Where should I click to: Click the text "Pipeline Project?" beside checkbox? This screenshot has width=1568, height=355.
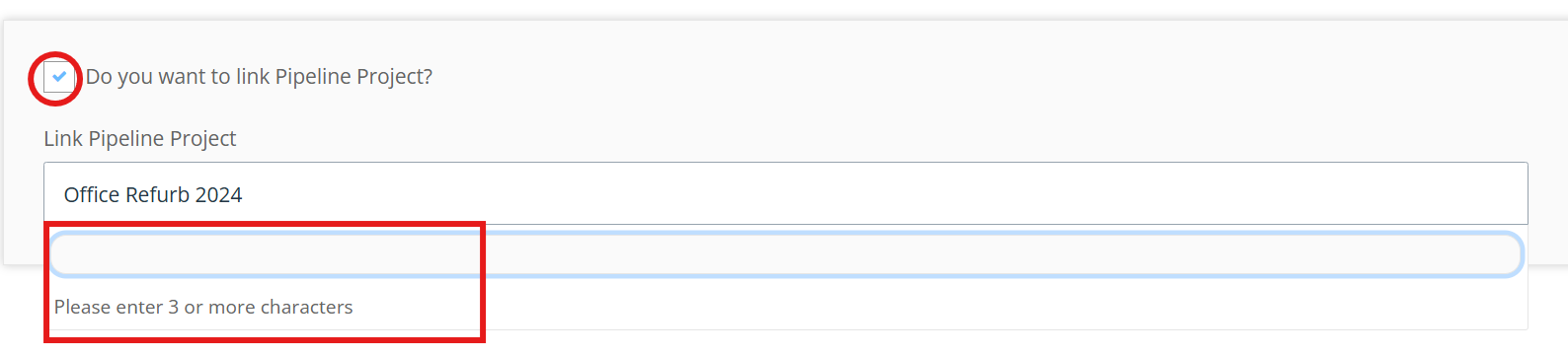pos(353,76)
